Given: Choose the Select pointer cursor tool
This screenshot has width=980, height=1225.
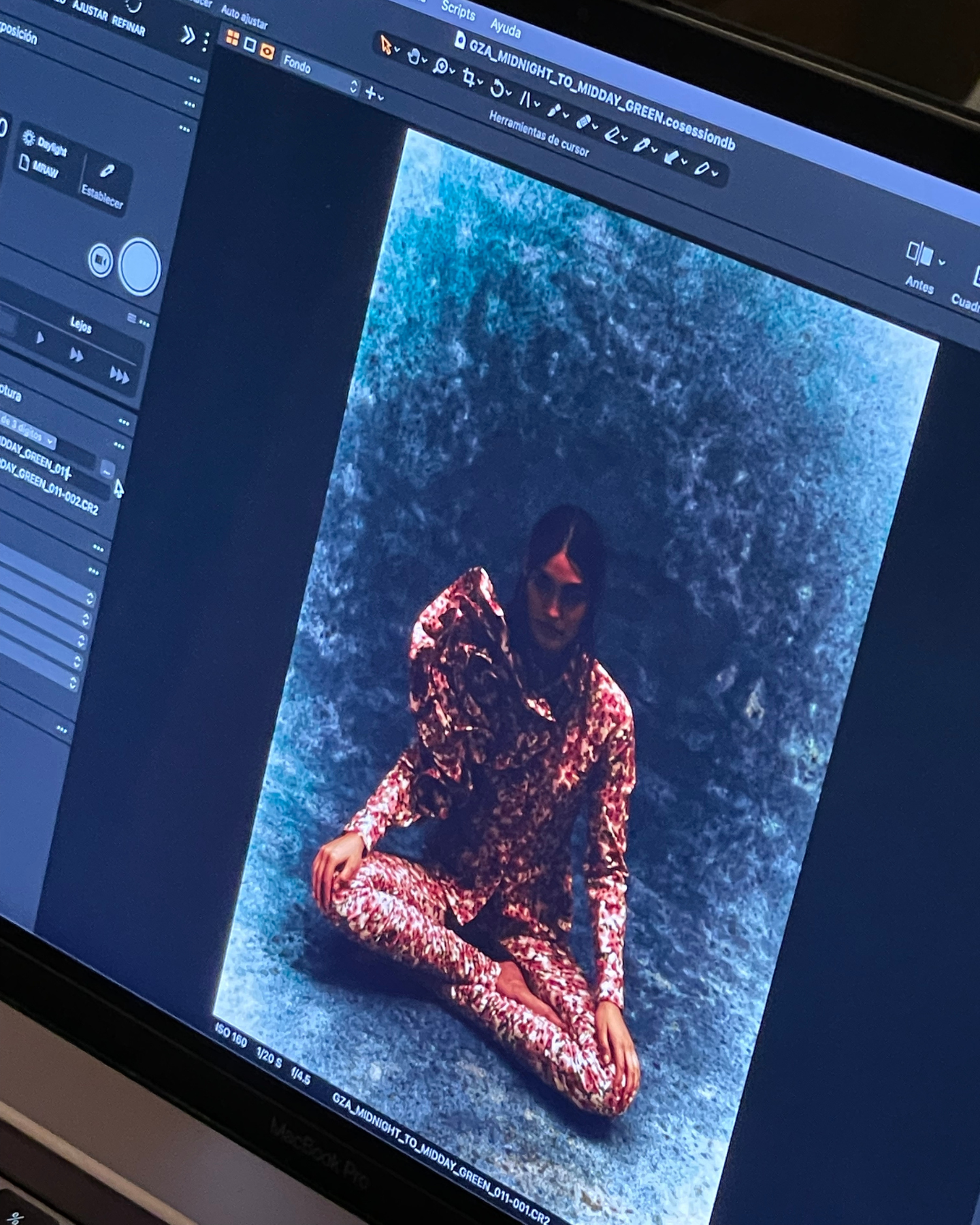Looking at the screenshot, I should click(387, 46).
